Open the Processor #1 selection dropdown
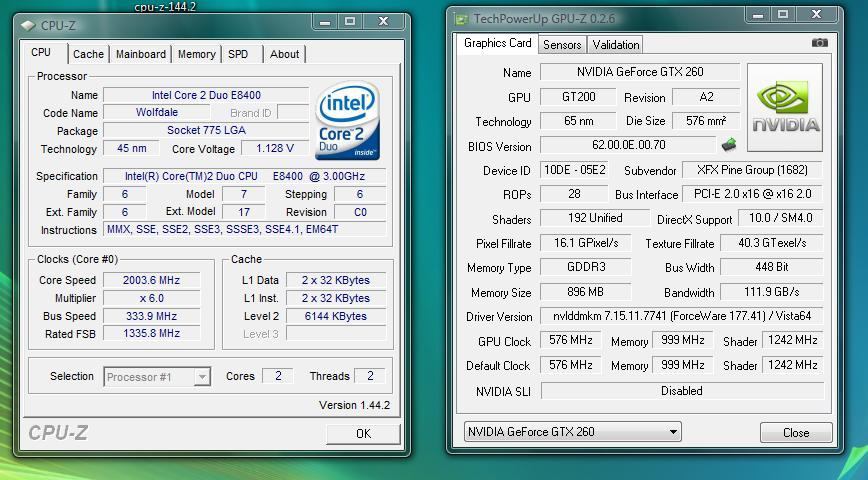The image size is (868, 480). pos(157,377)
